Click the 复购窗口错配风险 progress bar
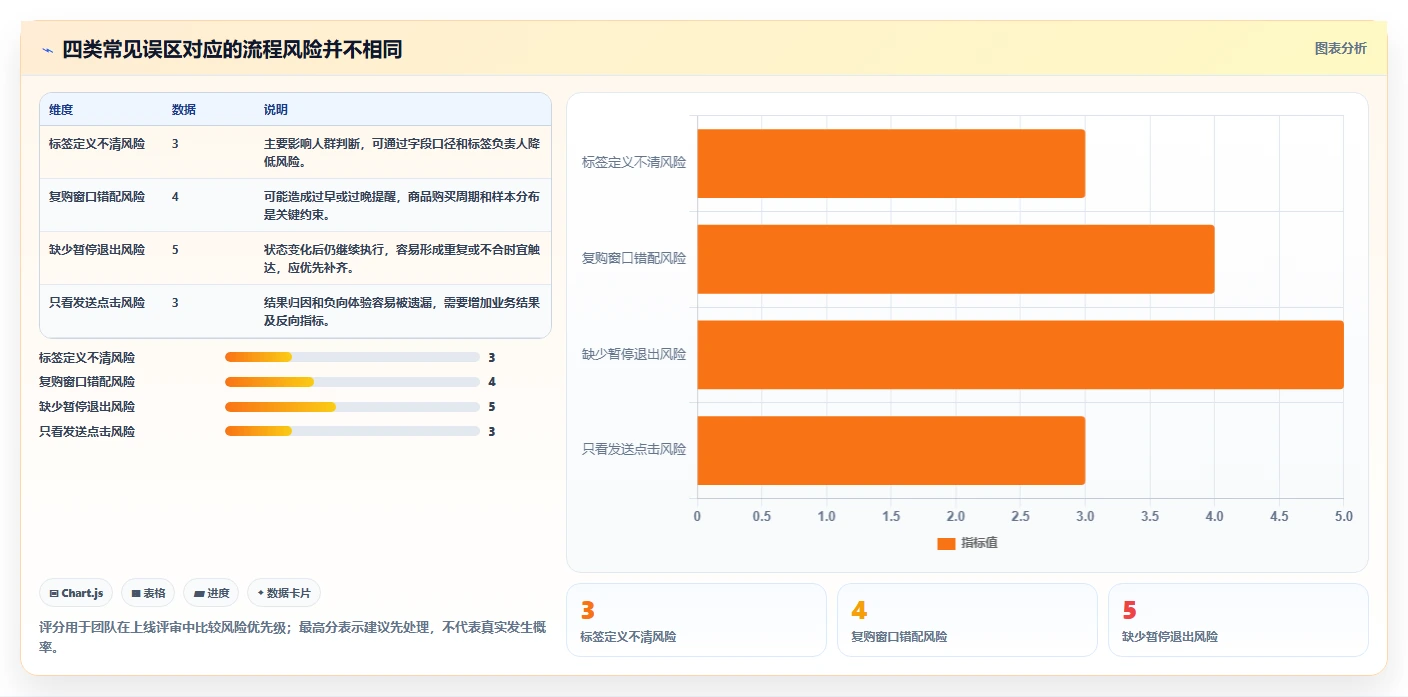This screenshot has height=697, width=1408. pos(352,382)
